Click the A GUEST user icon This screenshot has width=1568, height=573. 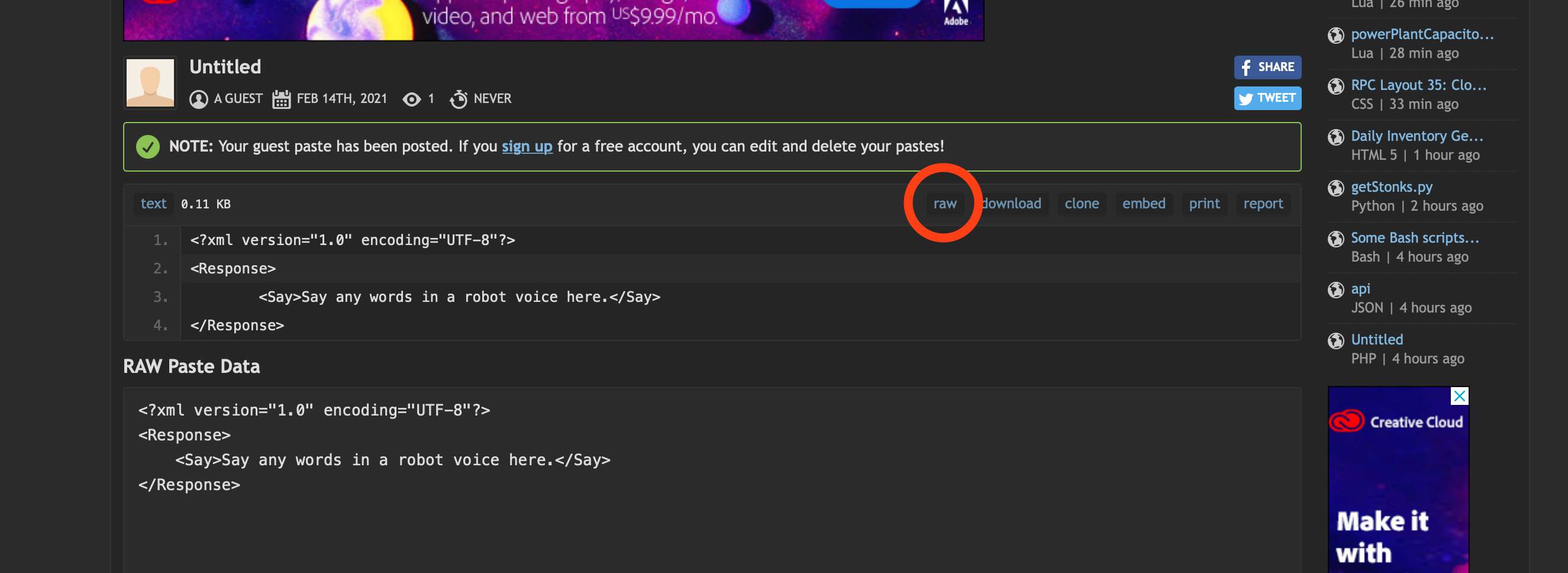[x=198, y=99]
